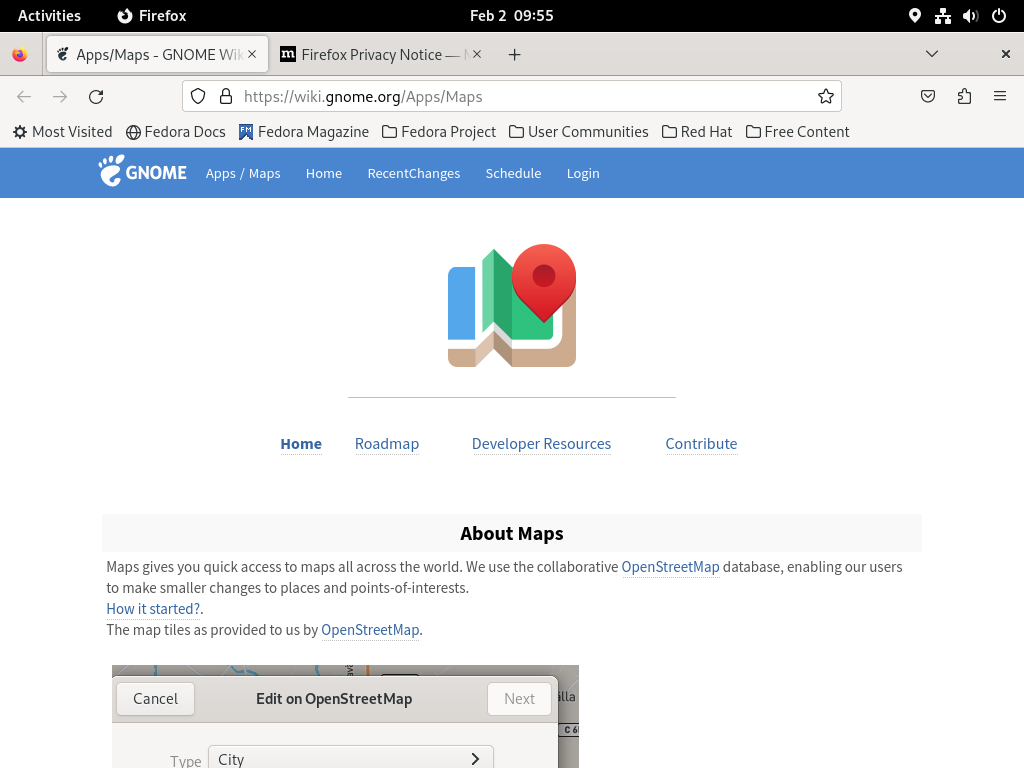Image resolution: width=1024 pixels, height=768 pixels.
Task: Click the About Maps heading
Action: pyautogui.click(x=512, y=534)
